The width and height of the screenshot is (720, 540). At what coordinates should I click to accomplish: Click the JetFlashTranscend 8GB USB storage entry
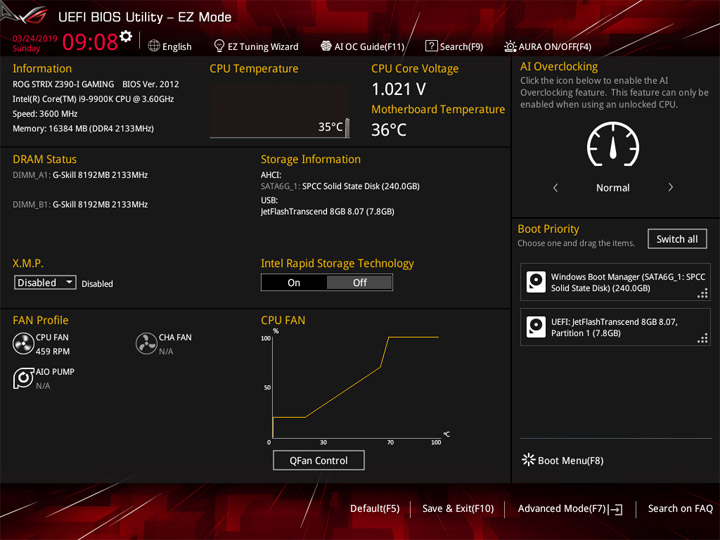(x=327, y=212)
